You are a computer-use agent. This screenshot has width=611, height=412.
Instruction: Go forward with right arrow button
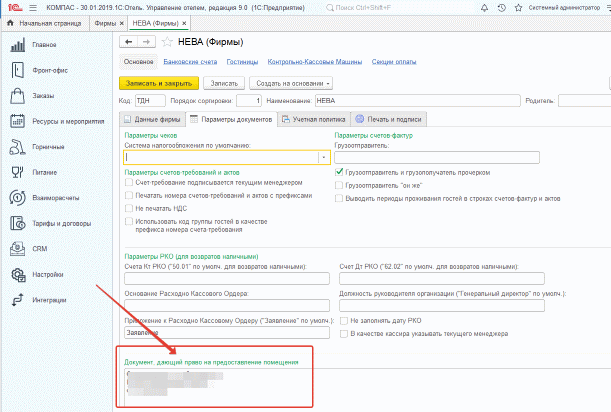click(147, 42)
